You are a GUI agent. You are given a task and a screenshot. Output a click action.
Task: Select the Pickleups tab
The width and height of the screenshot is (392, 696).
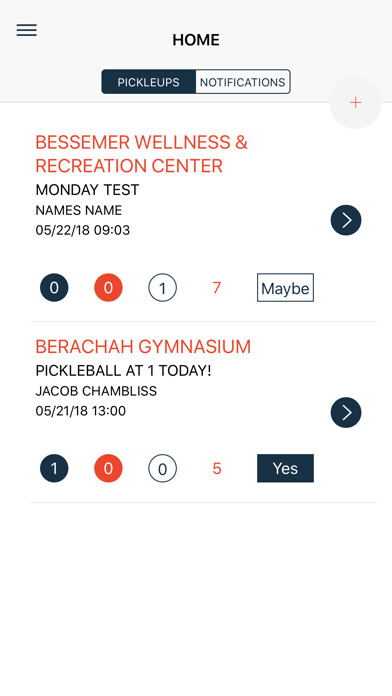(x=149, y=82)
